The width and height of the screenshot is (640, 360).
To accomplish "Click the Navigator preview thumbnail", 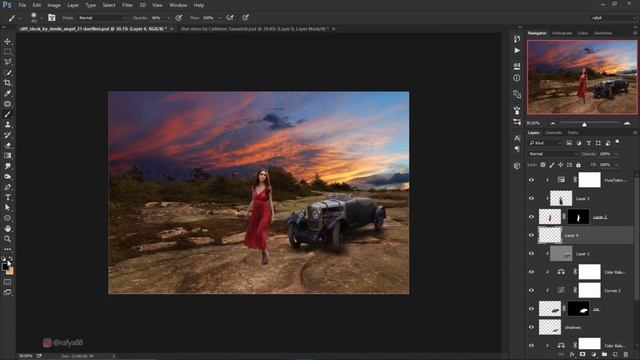I will click(x=582, y=77).
